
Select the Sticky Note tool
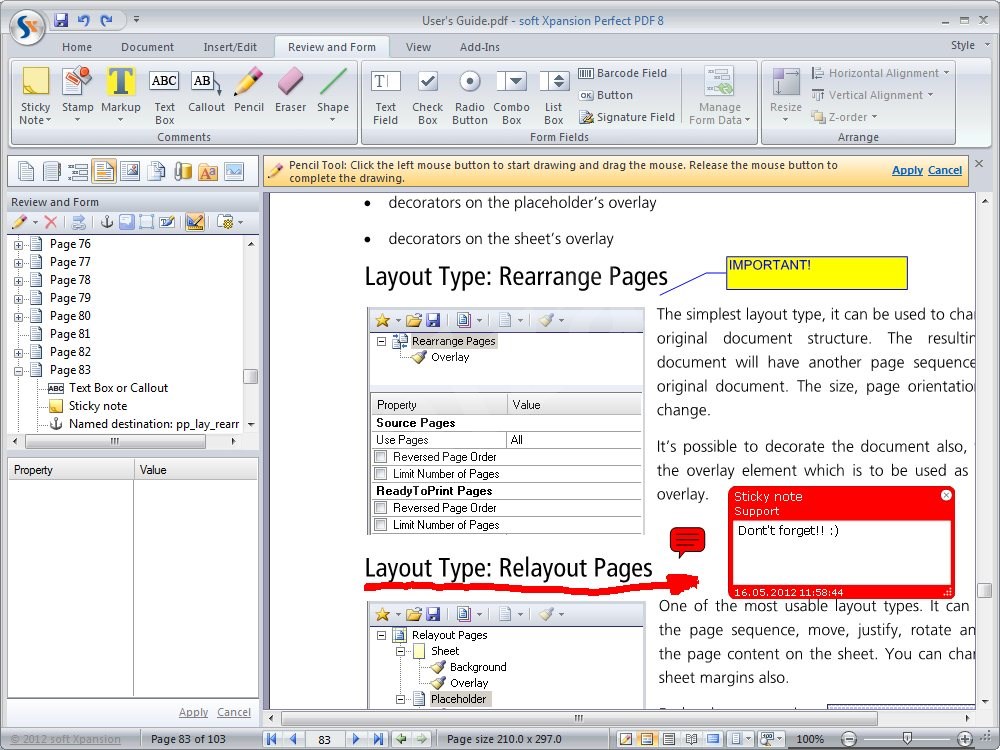pos(35,96)
